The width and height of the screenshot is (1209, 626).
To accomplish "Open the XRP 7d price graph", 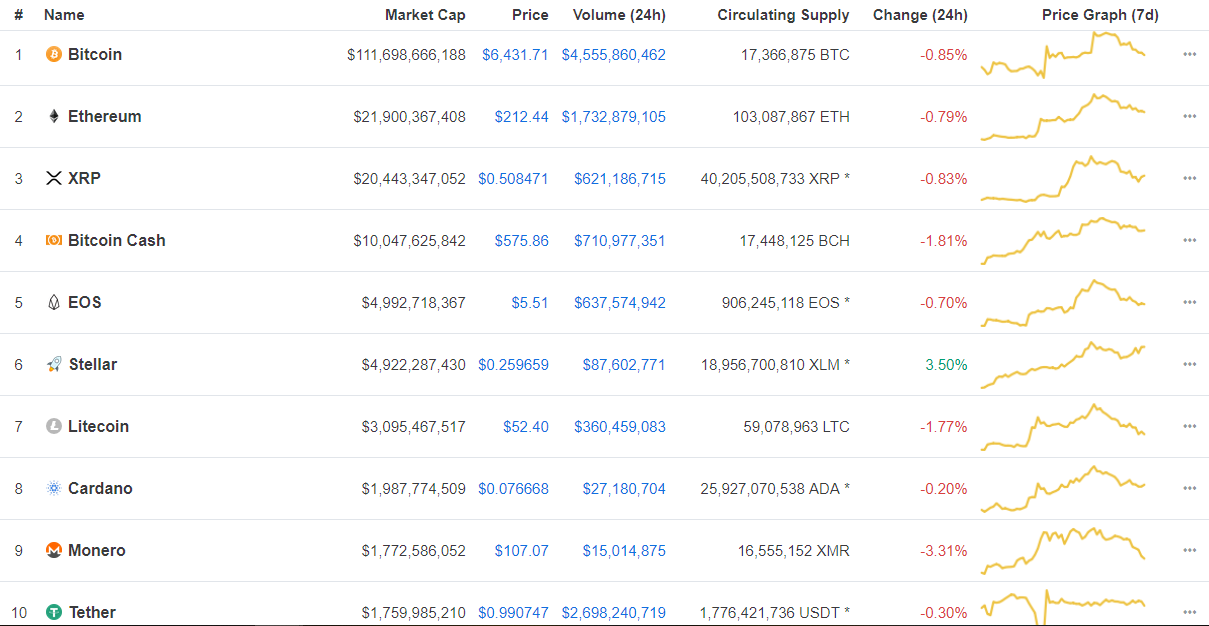I will coord(1063,179).
